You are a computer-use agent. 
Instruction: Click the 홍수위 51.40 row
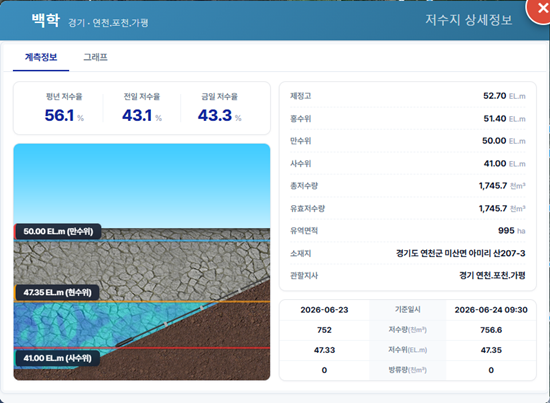[x=408, y=119]
